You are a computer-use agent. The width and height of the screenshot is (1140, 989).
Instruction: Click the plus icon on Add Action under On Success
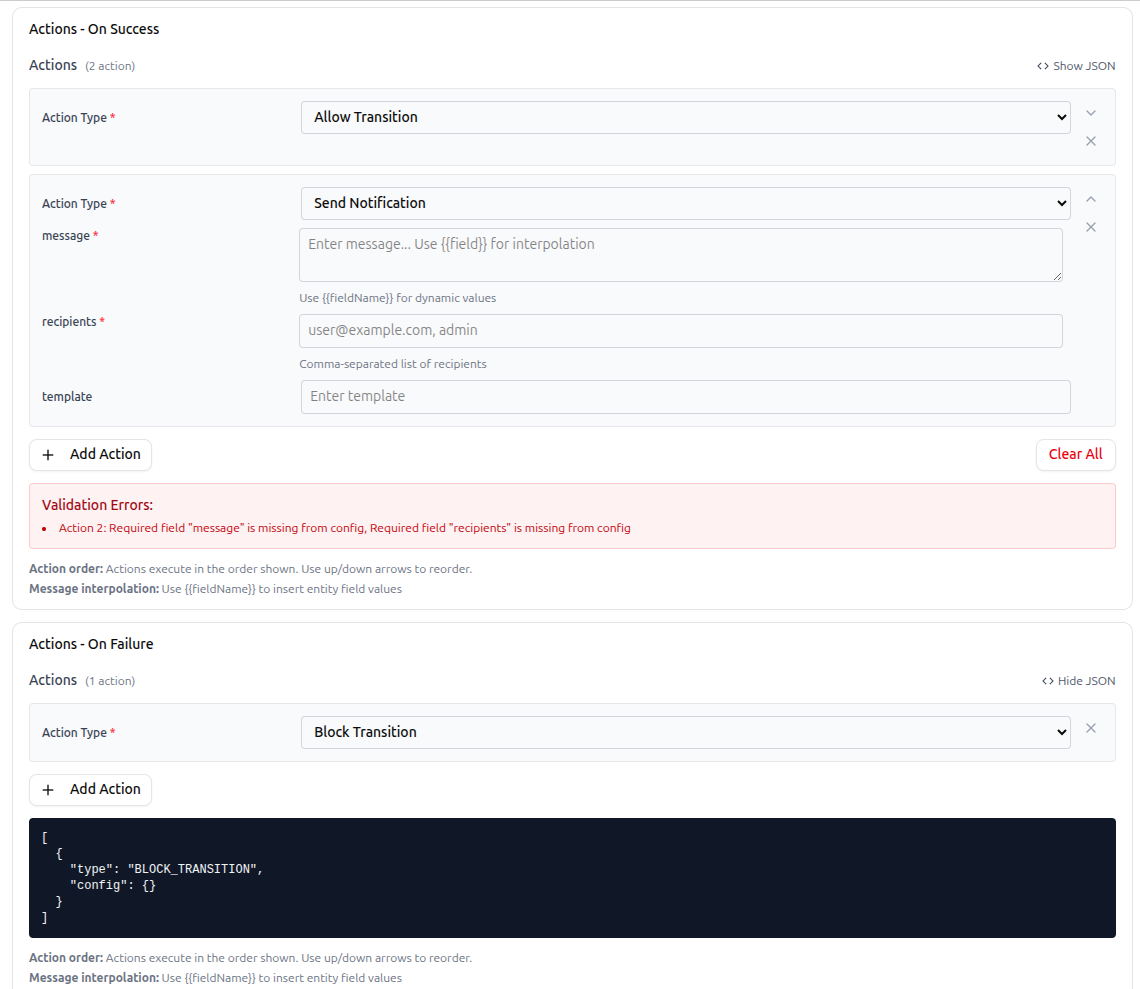pos(47,455)
